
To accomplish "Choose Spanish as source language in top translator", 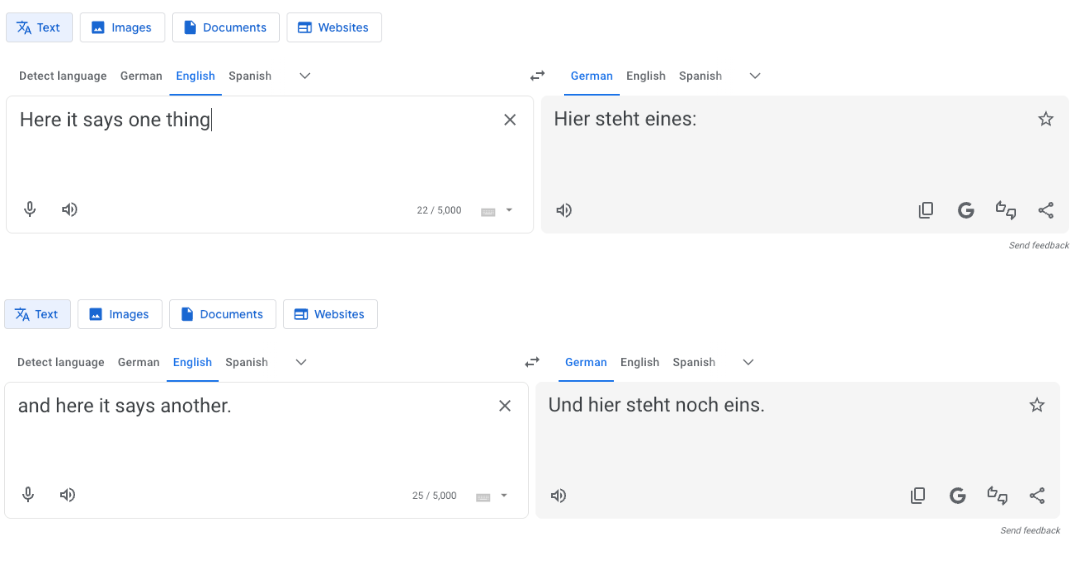I will click(x=250, y=76).
